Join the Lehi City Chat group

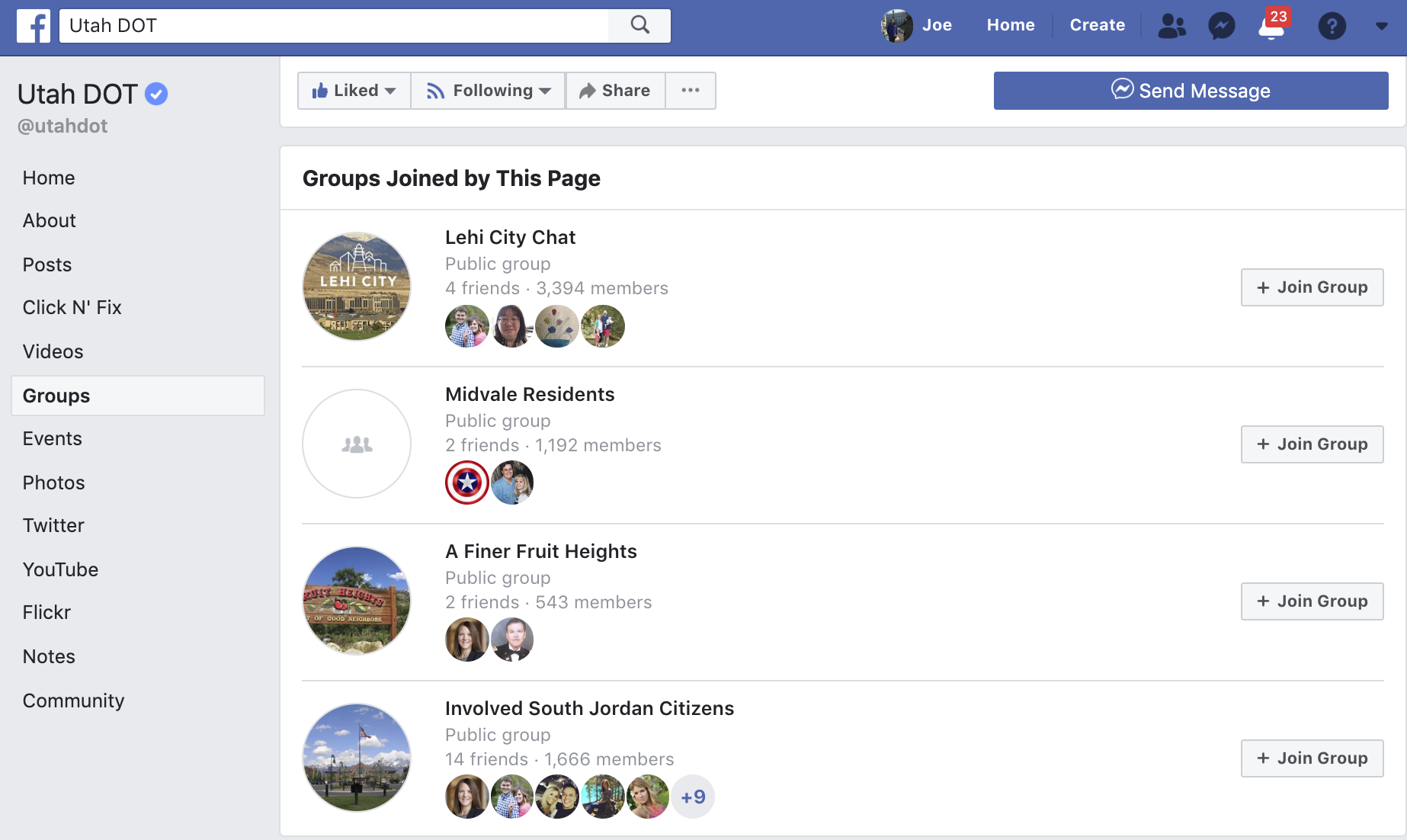tap(1312, 287)
